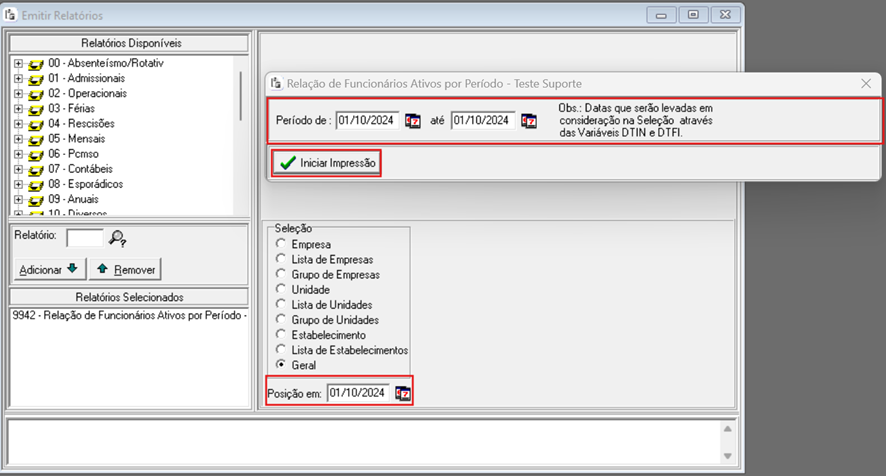Open calendar icon beside Posição em
The height and width of the screenshot is (476, 886).
[x=403, y=393]
